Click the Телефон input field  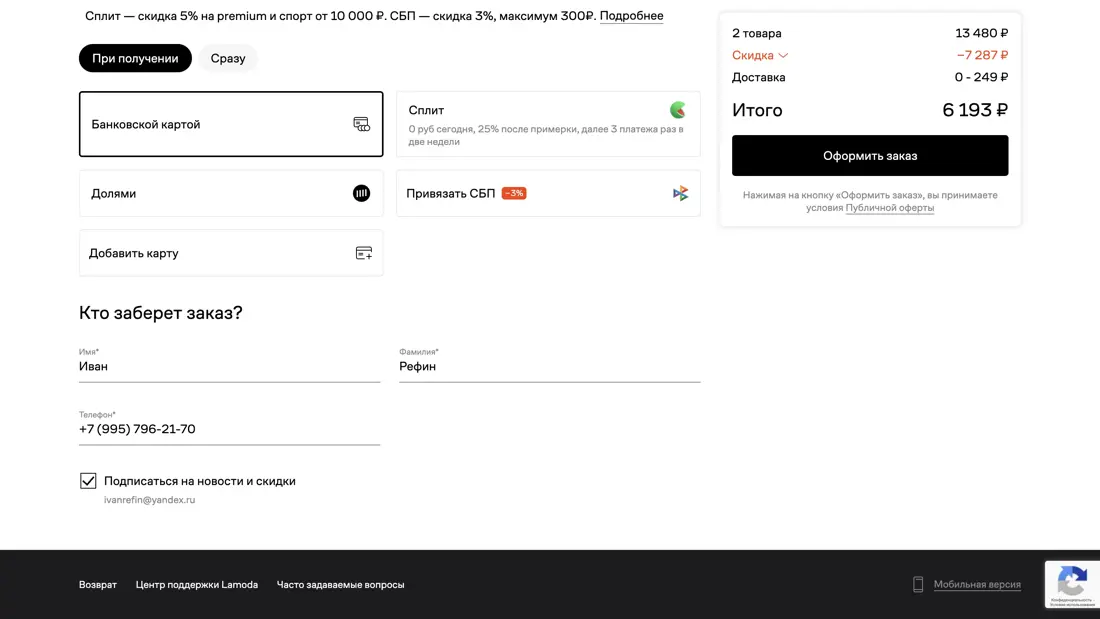click(229, 430)
